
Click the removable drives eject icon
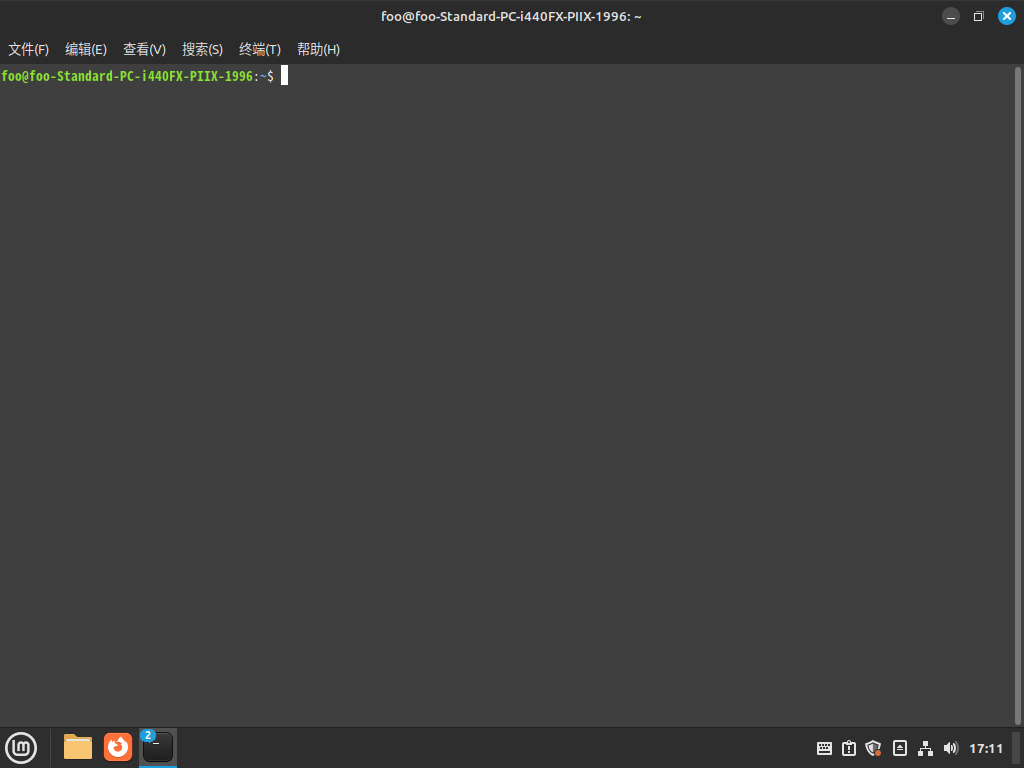tap(900, 748)
